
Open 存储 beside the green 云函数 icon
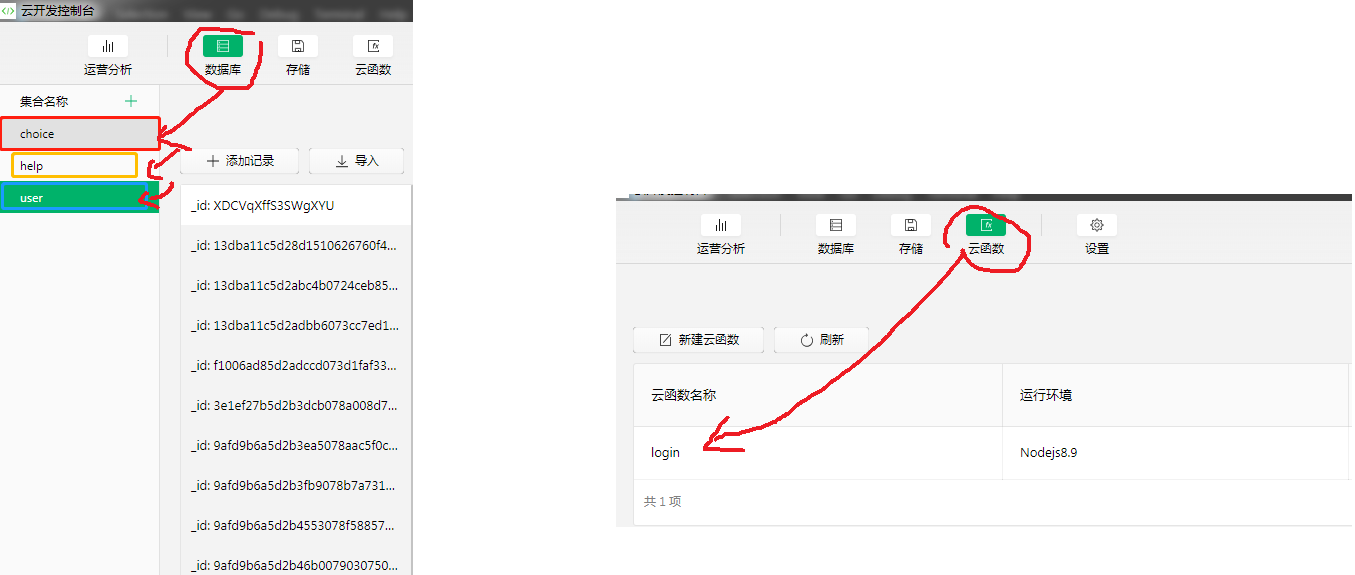tap(910, 226)
